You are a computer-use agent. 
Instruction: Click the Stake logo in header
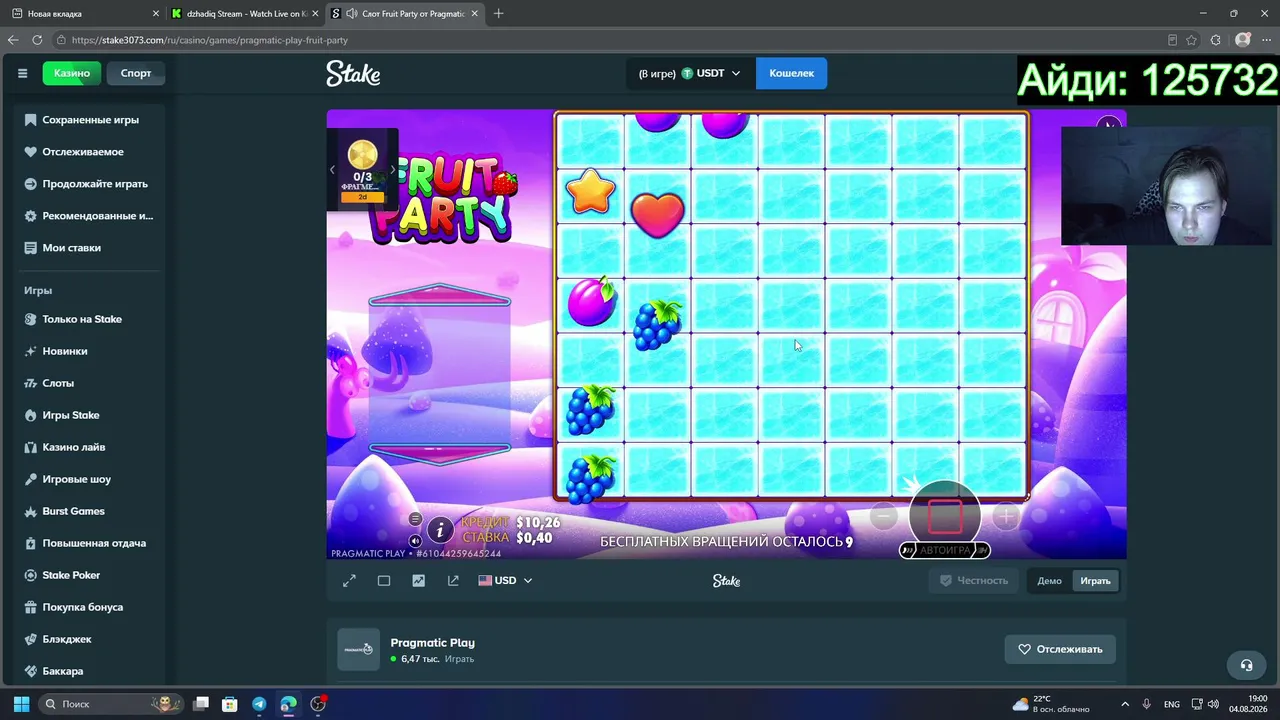coord(353,73)
